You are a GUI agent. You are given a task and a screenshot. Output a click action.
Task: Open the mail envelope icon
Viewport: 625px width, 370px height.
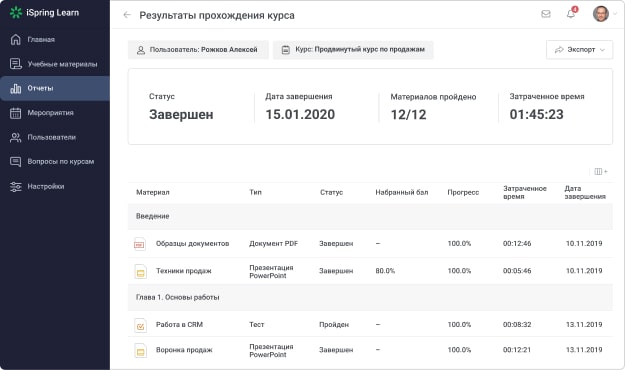coord(546,14)
